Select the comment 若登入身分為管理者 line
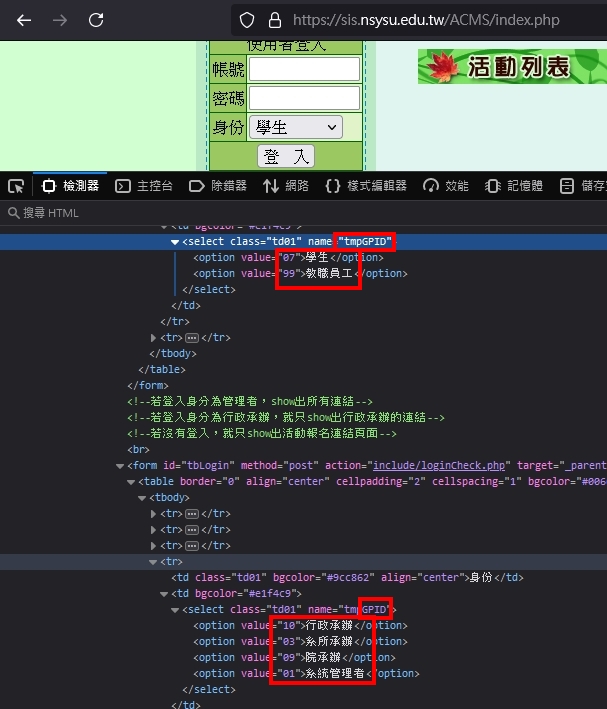Image resolution: width=607 pixels, height=709 pixels. pos(250,401)
